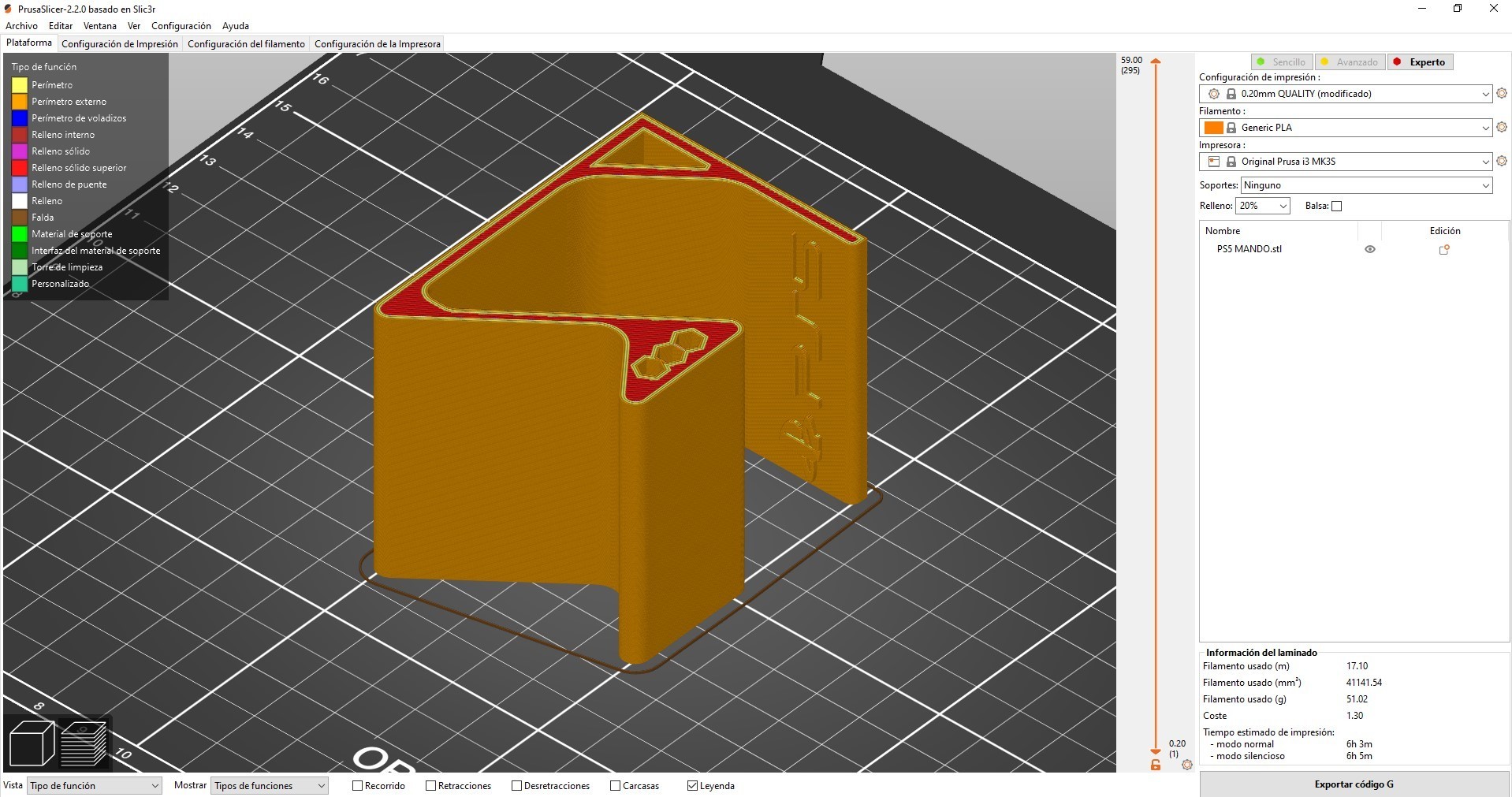Enable the Carcasas checkbox
The width and height of the screenshot is (1512, 797).
click(615, 785)
